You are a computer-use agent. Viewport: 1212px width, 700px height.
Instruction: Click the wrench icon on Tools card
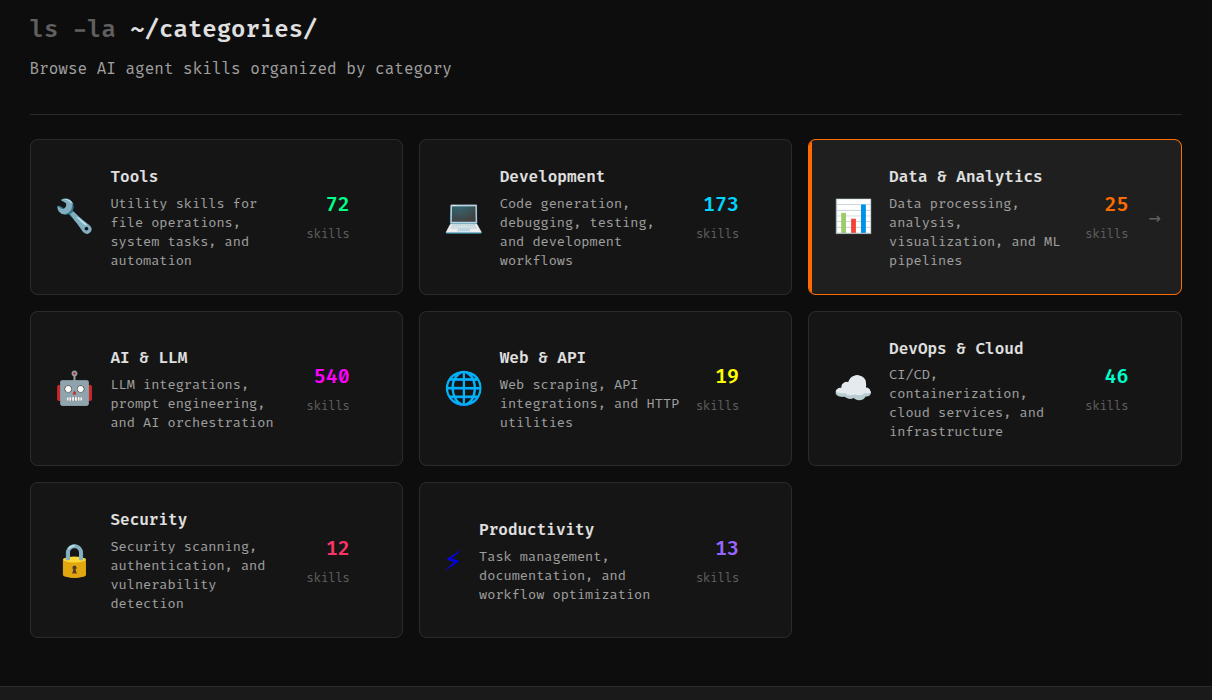[74, 217]
